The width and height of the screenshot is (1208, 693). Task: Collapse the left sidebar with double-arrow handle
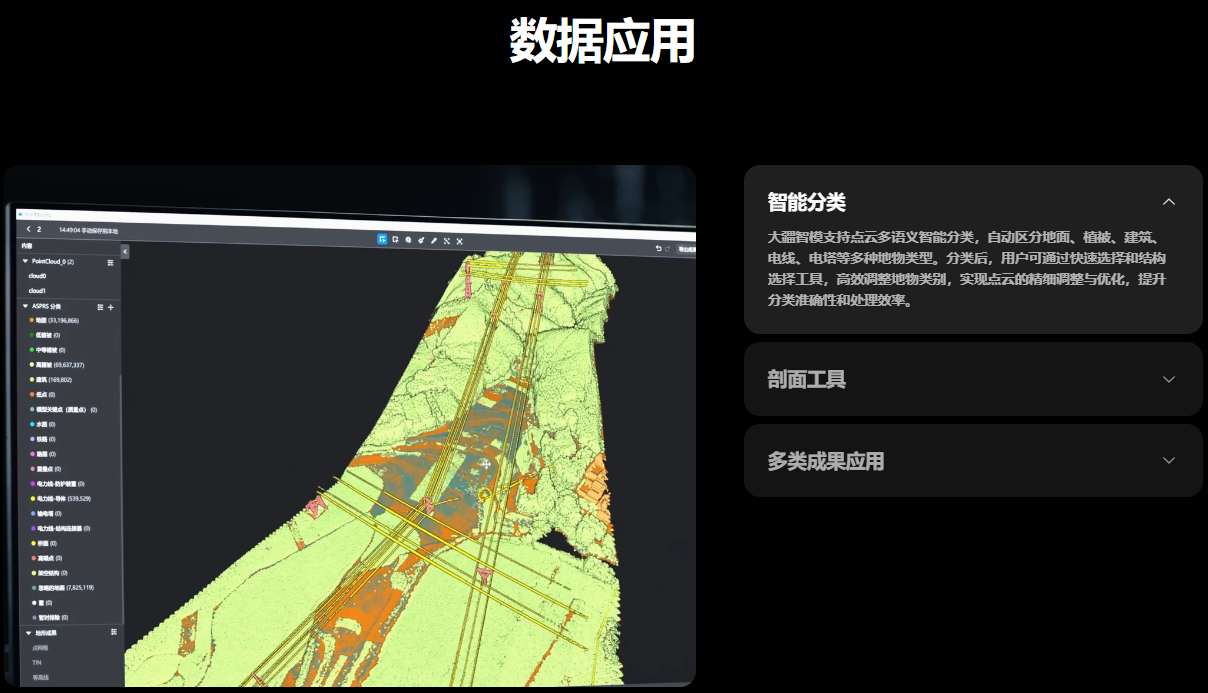click(x=124, y=251)
